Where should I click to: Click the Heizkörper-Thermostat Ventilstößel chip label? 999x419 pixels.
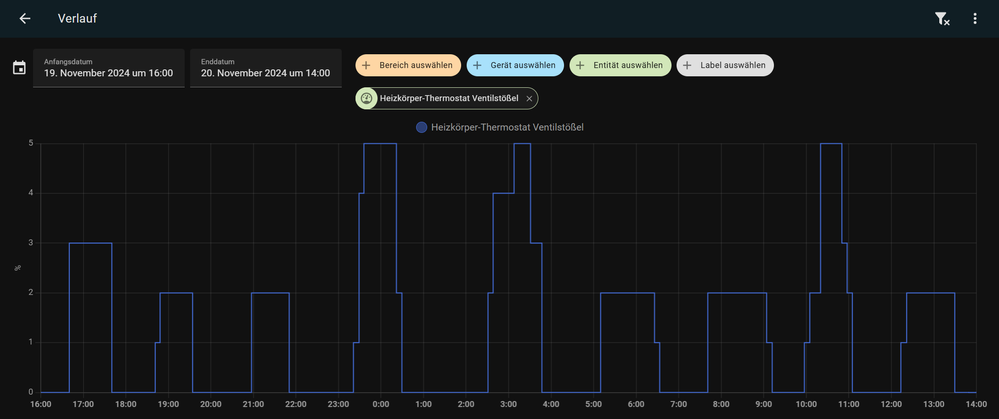click(x=448, y=98)
